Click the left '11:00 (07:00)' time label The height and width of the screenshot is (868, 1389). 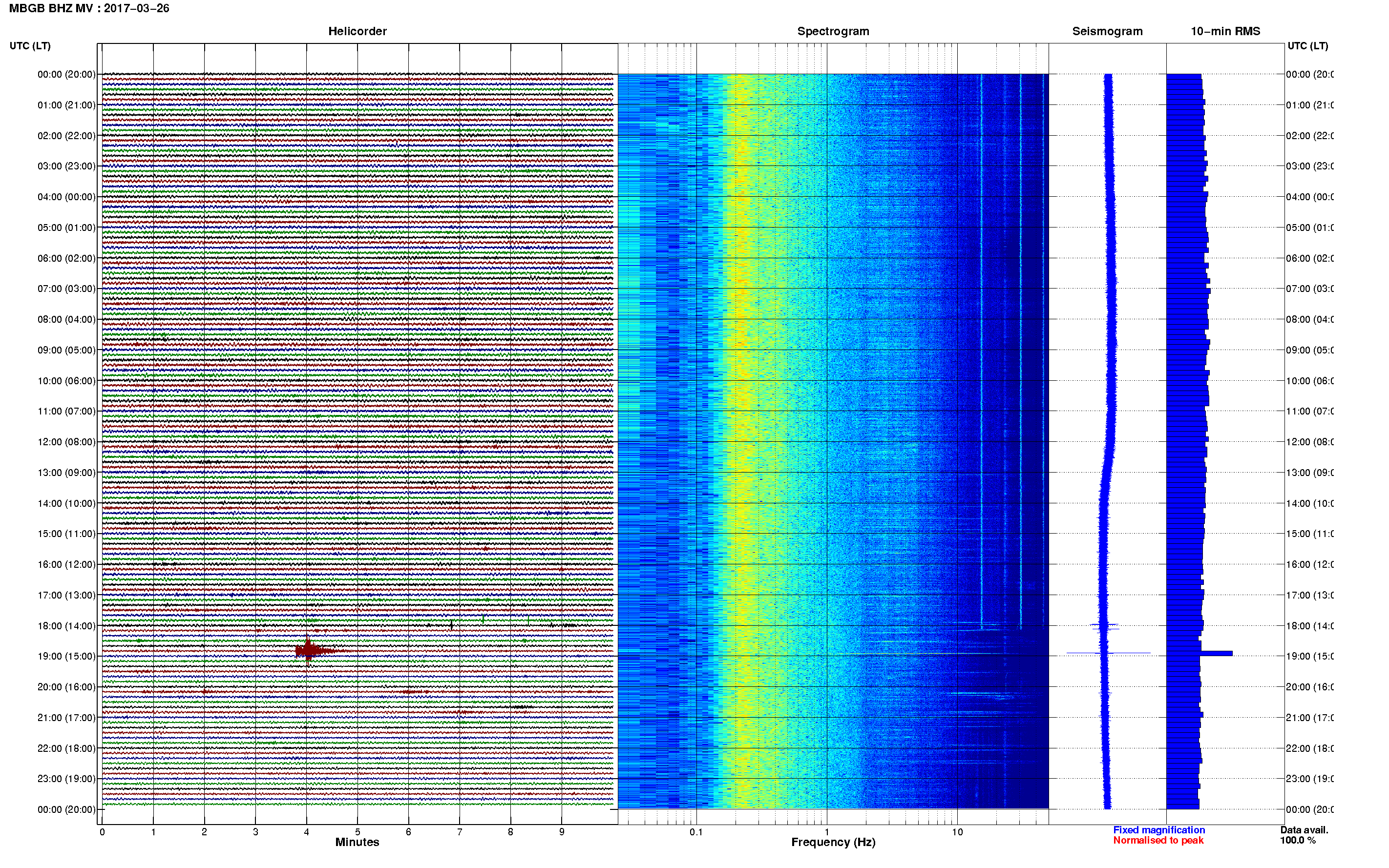coord(66,411)
